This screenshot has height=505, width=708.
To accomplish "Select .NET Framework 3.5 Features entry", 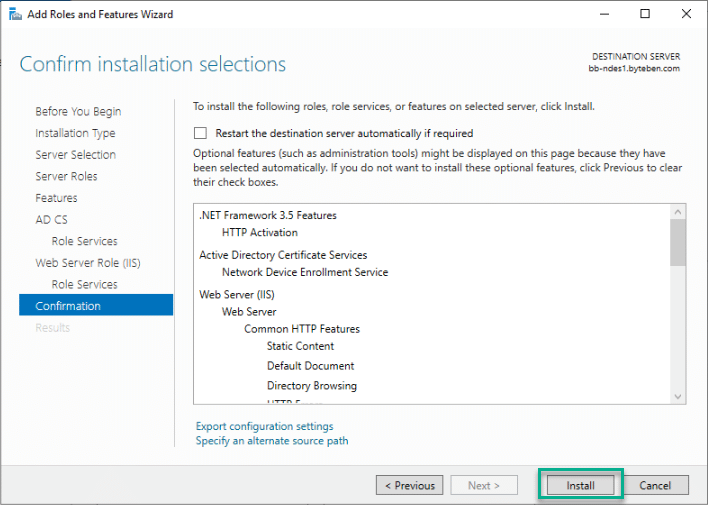I will click(268, 215).
